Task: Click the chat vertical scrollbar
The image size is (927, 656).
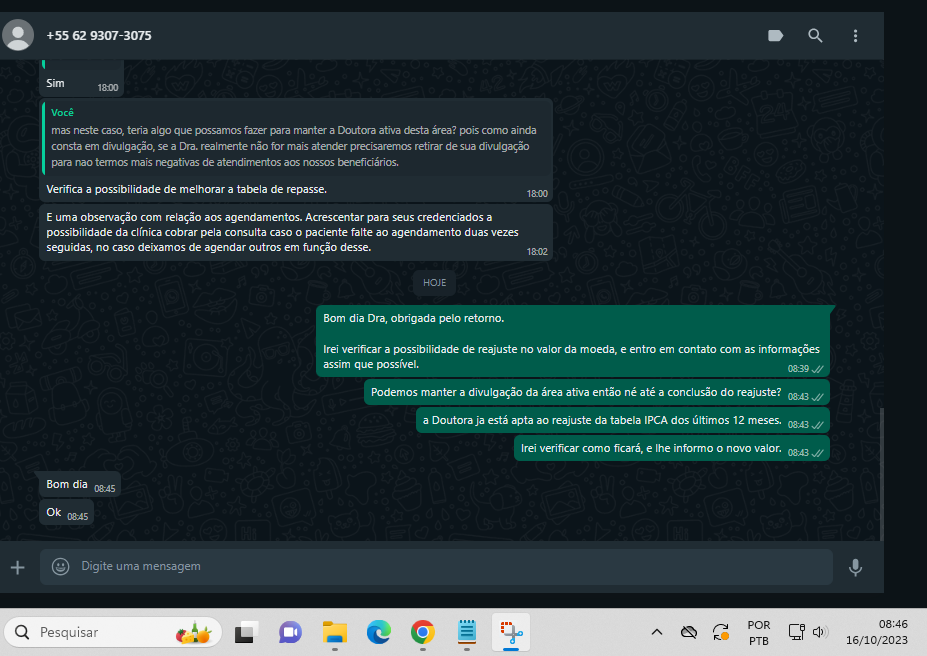Action: tap(880, 470)
